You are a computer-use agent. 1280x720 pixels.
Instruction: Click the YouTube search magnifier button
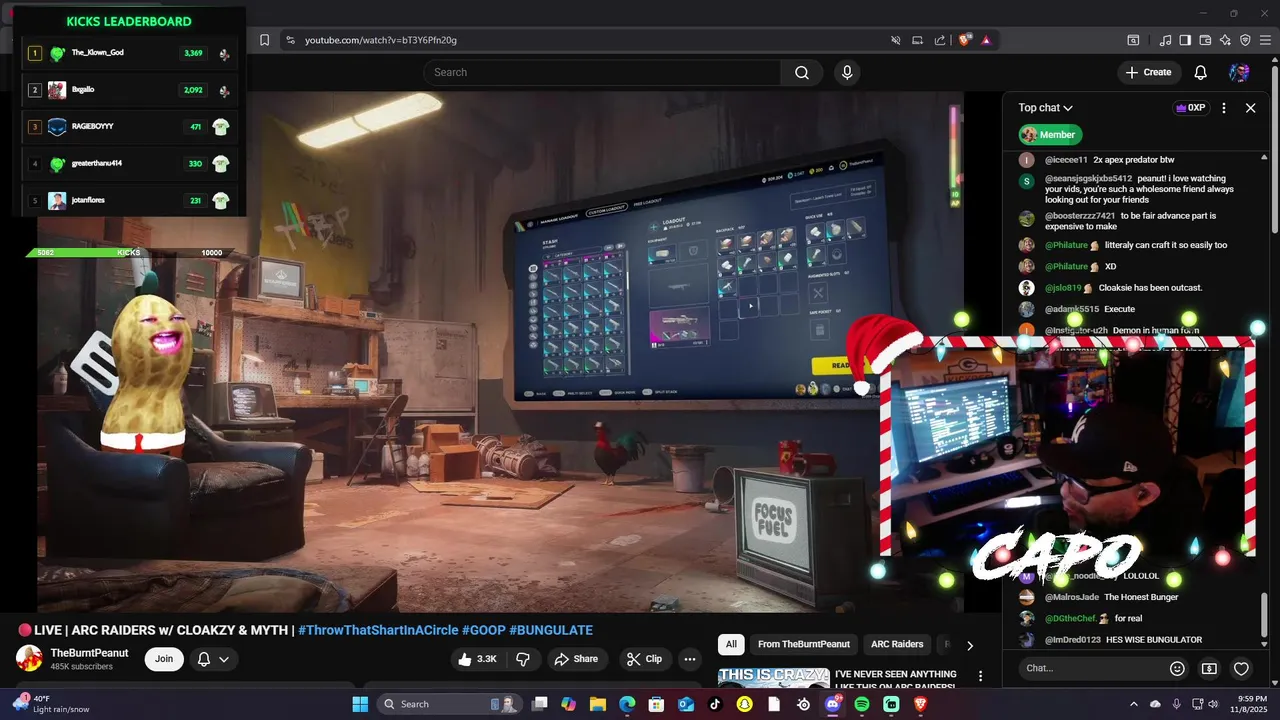coord(802,72)
